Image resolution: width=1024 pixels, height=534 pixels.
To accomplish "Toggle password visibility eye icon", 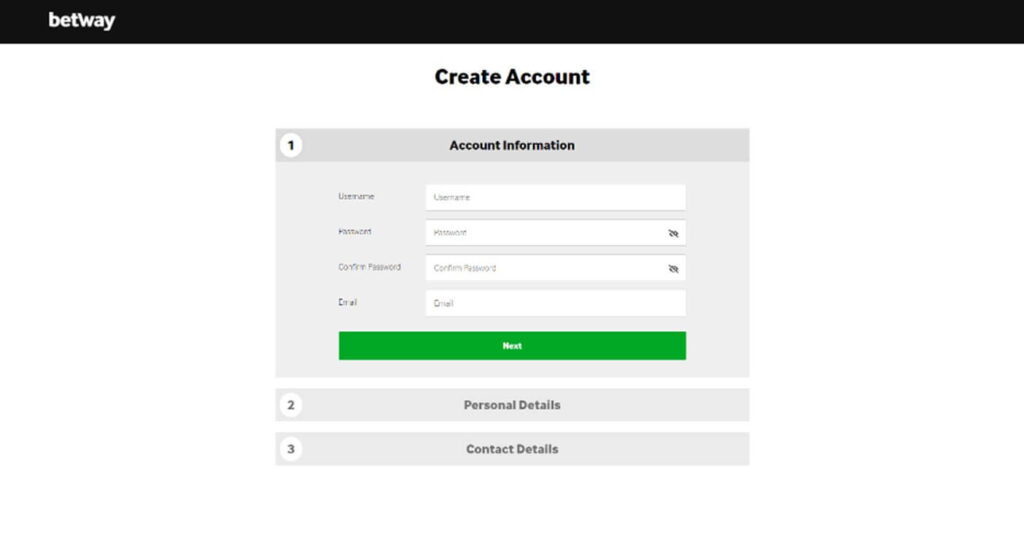I will coord(673,233).
